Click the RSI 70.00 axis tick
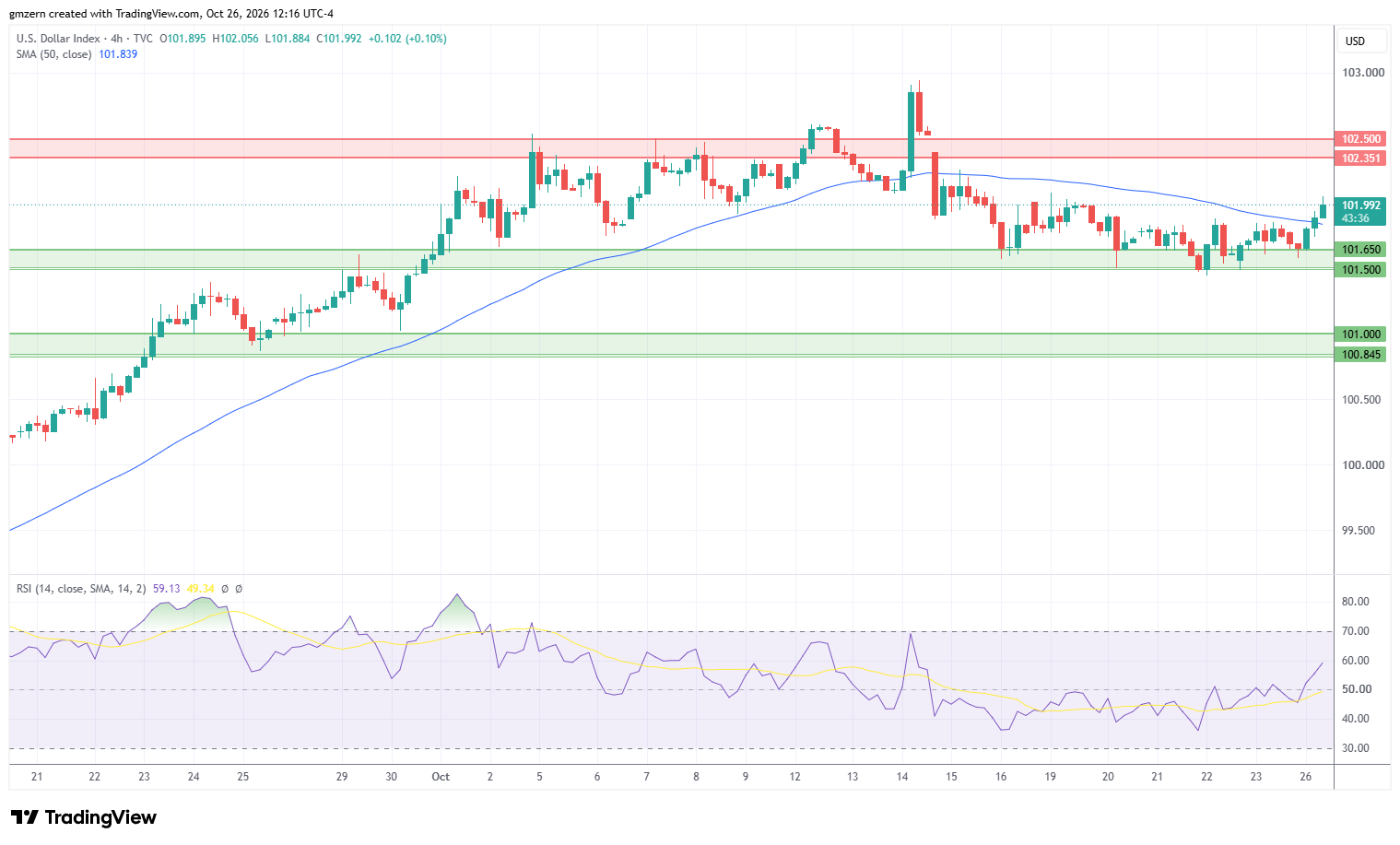The width and height of the screenshot is (1400, 845). click(x=1356, y=631)
